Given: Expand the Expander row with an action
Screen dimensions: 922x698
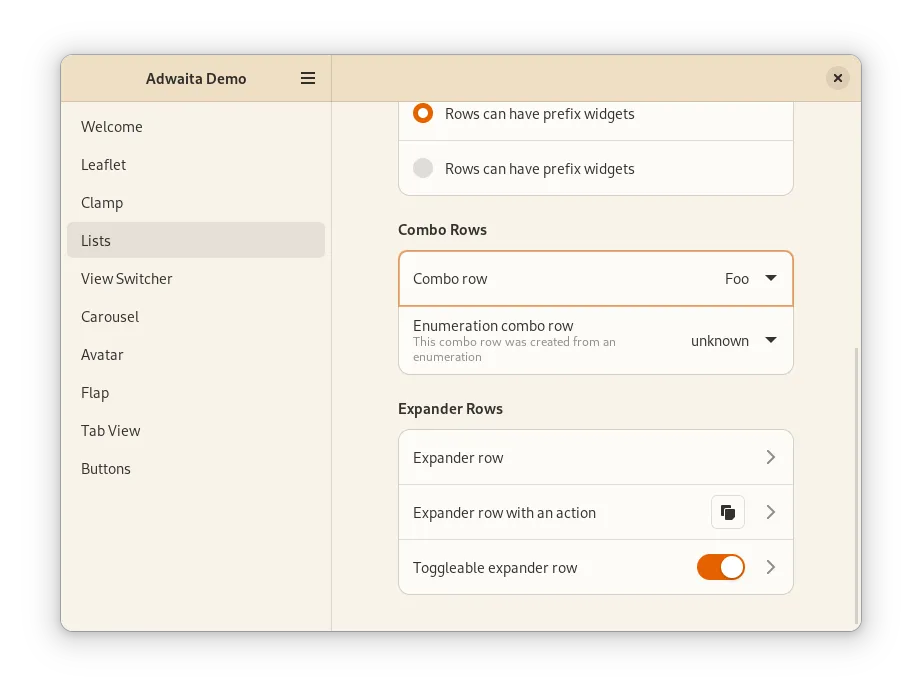Looking at the screenshot, I should click(x=770, y=512).
